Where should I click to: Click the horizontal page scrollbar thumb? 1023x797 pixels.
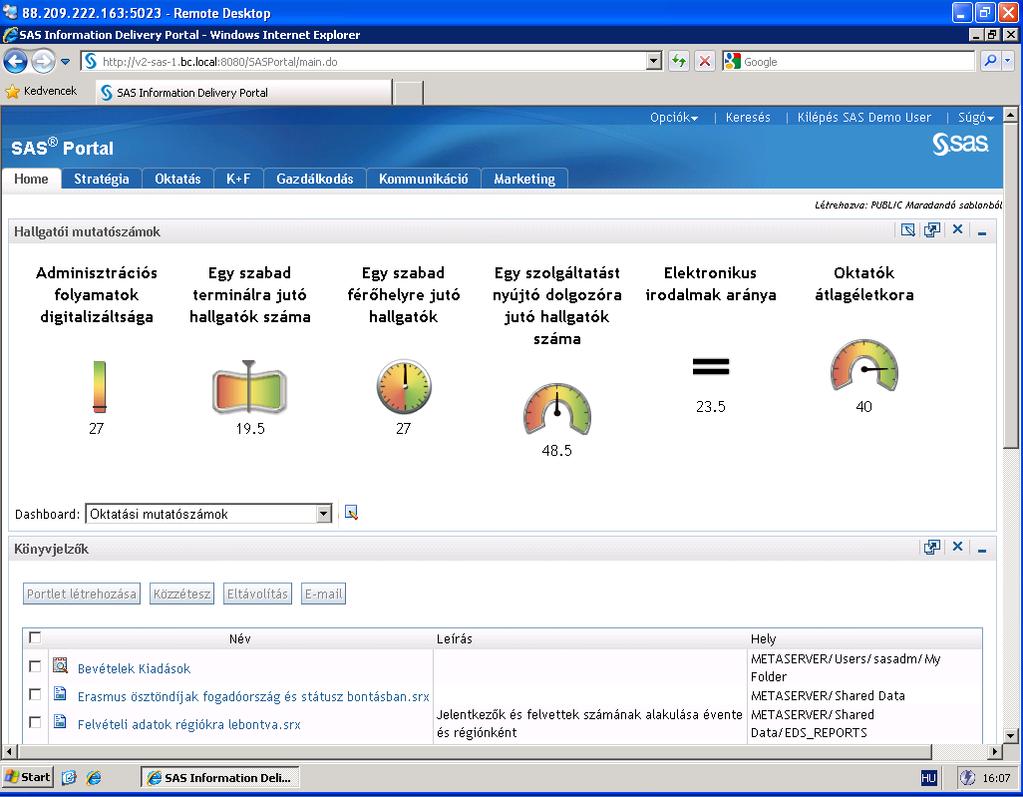(x=474, y=751)
